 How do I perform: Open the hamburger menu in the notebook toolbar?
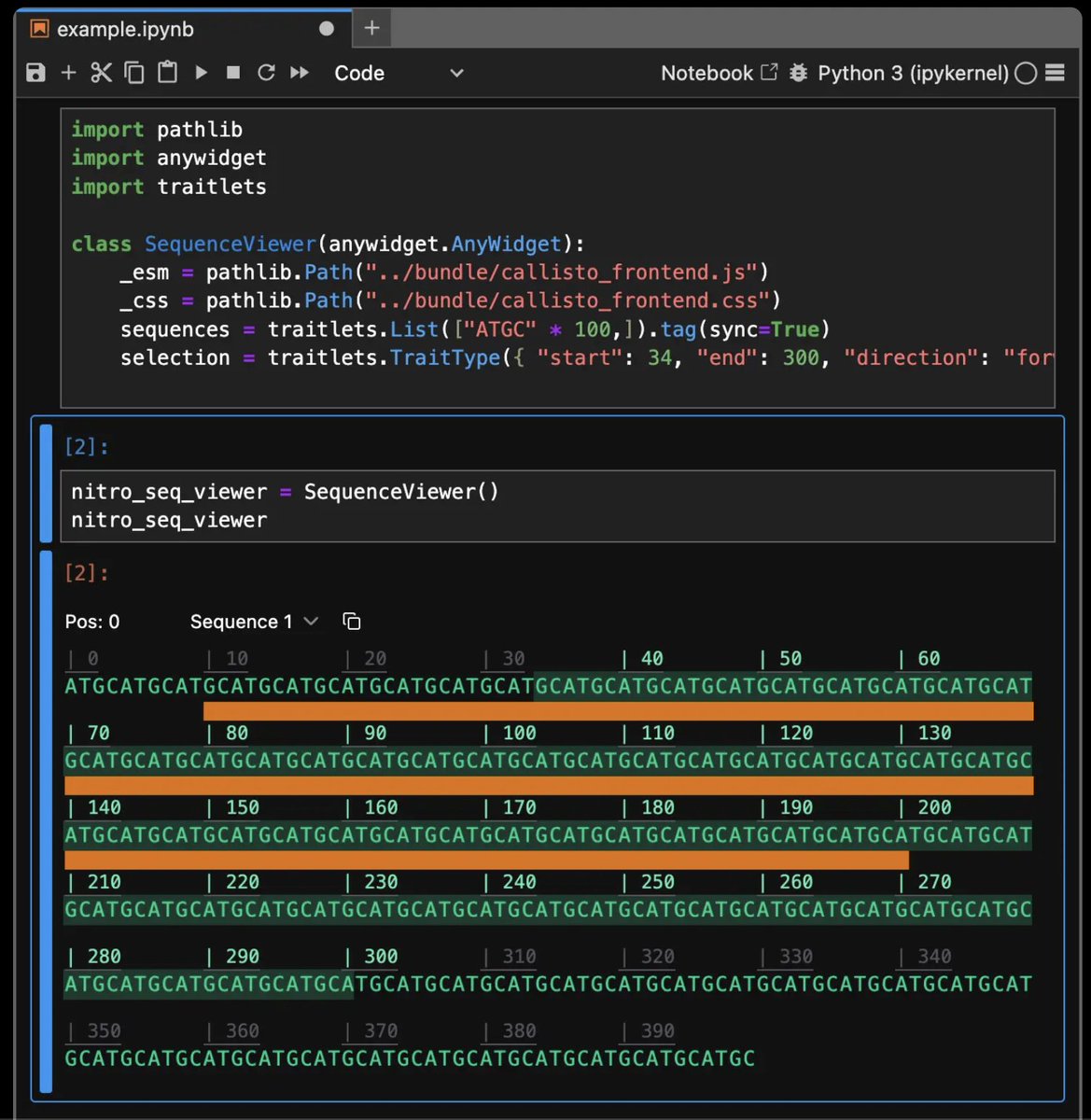pos(1056,73)
